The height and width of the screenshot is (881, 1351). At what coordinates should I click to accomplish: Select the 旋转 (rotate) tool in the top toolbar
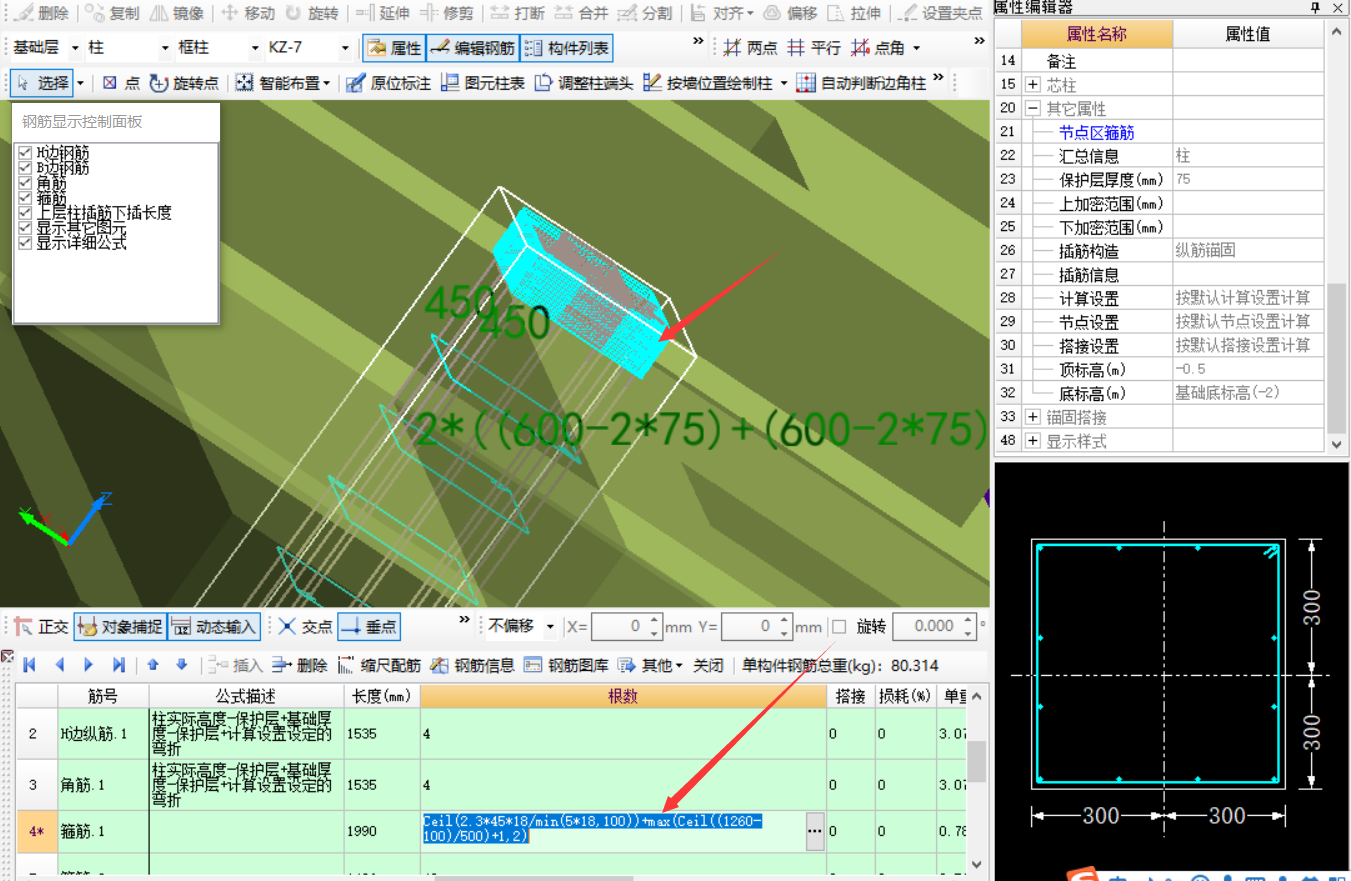[x=311, y=13]
